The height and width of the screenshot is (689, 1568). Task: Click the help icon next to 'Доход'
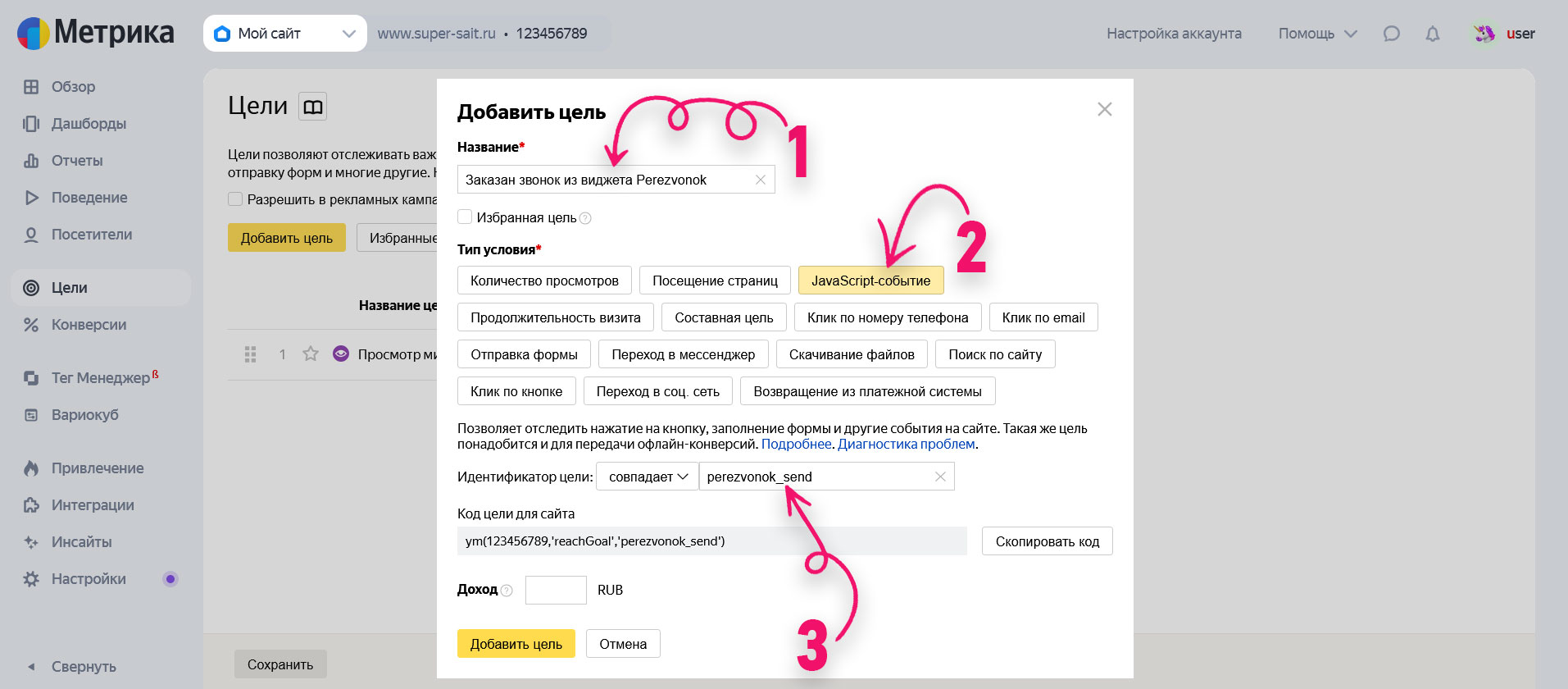(507, 591)
